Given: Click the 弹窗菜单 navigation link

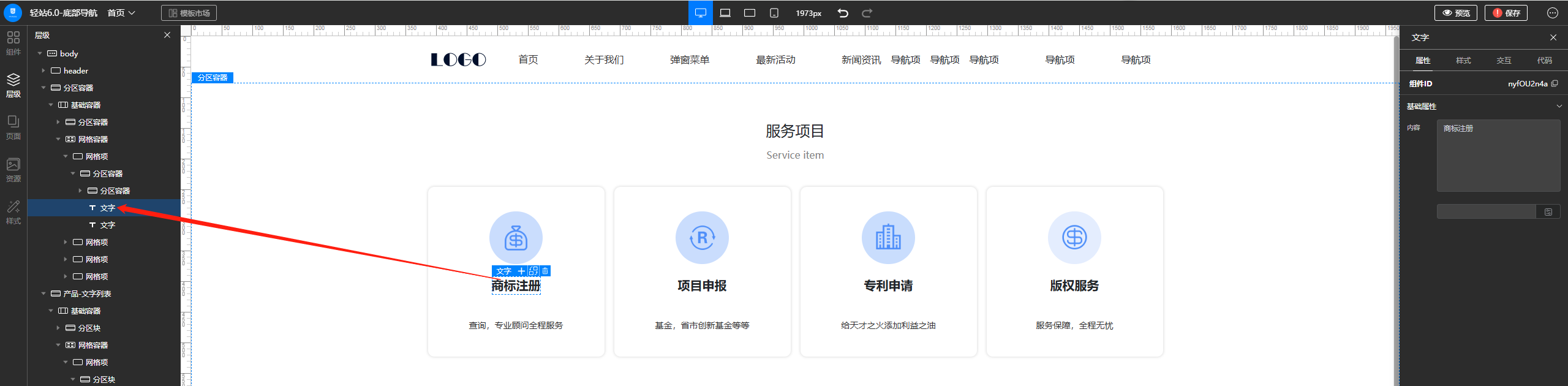Looking at the screenshot, I should pyautogui.click(x=690, y=60).
